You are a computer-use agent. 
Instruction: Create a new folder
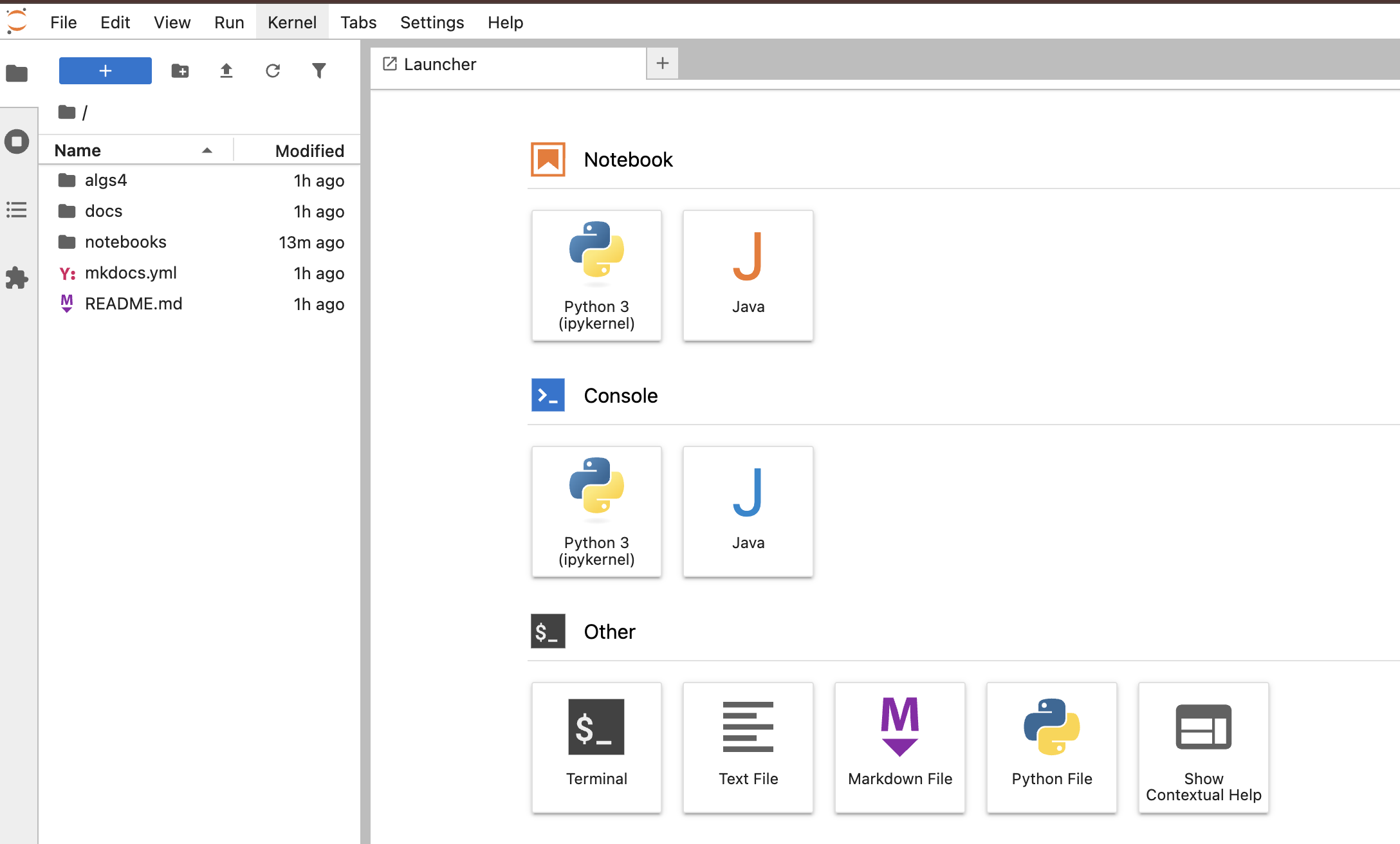point(180,71)
